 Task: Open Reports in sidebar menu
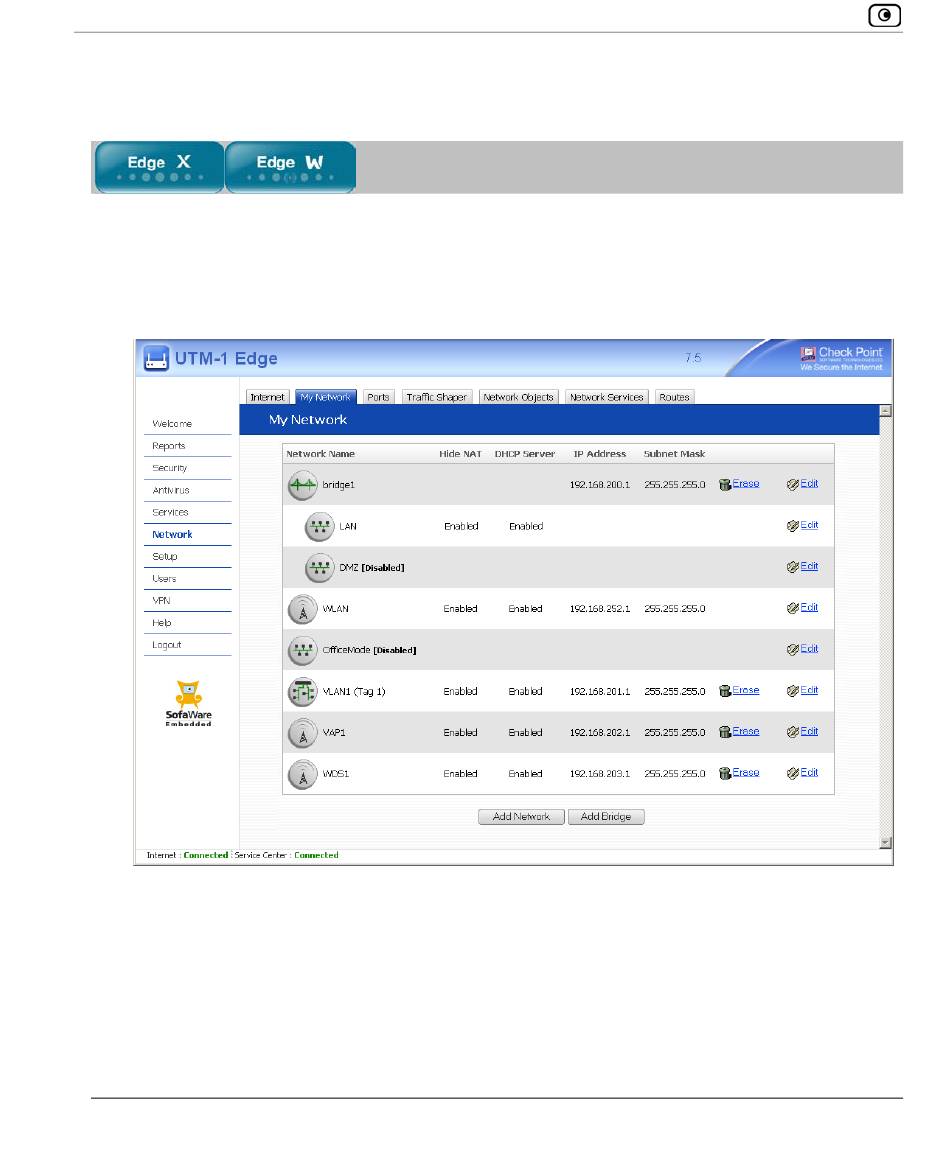point(169,446)
